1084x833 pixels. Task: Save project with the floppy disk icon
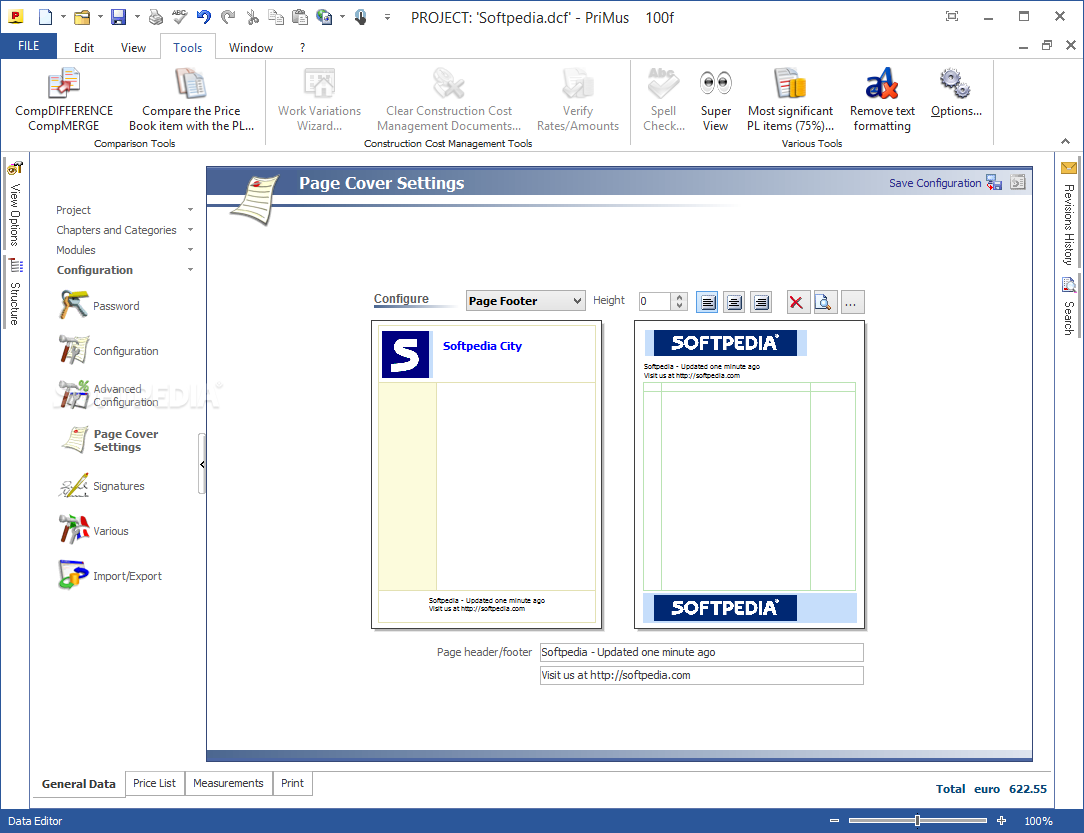coord(119,17)
